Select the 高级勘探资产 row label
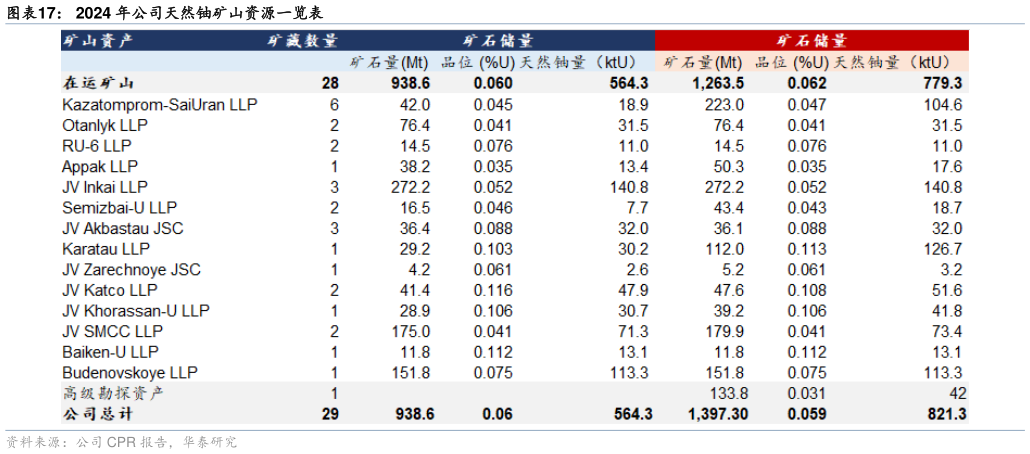 [x=112, y=394]
